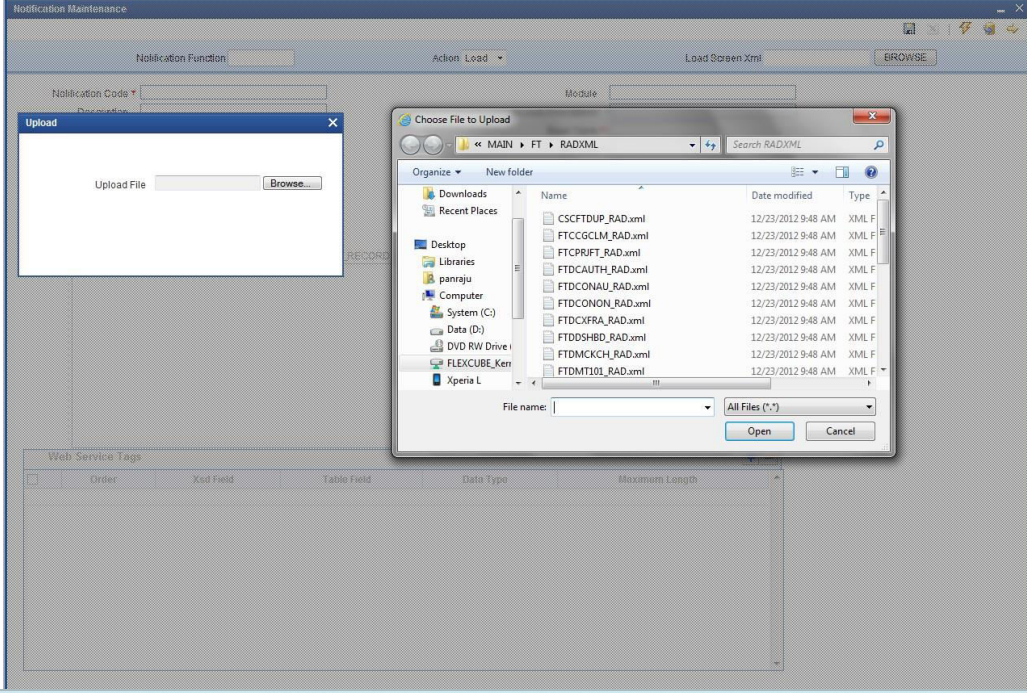Click New folder in file dialog
1027x693 pixels.
coord(509,172)
